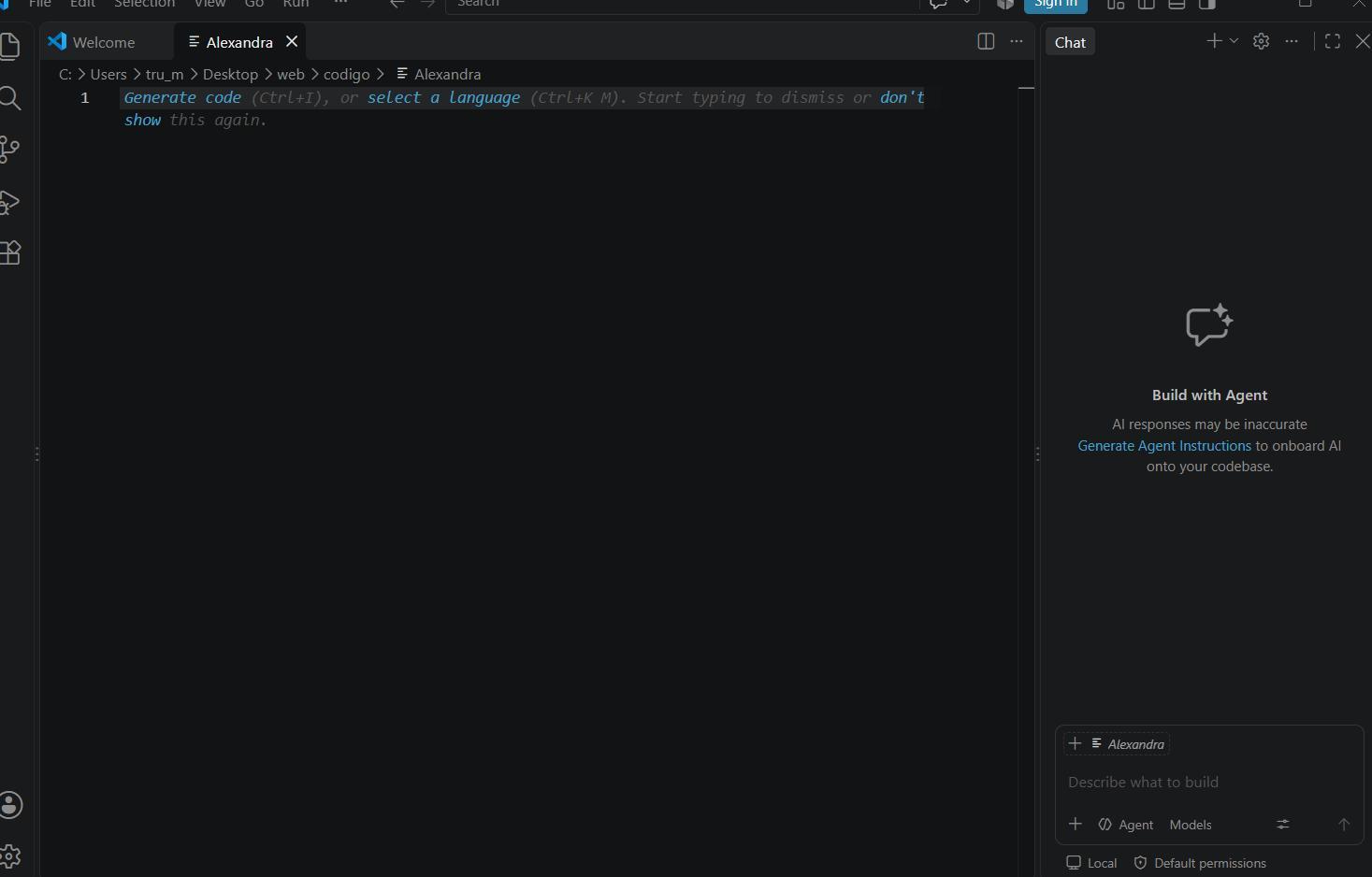The image size is (1372, 877).
Task: Open the Go menu
Action: coord(254,4)
